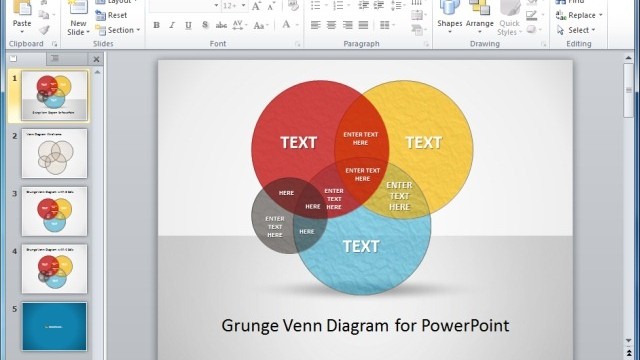This screenshot has width=640, height=360.
Task: Toggle Underline formatting
Action: pyautogui.click(x=188, y=25)
